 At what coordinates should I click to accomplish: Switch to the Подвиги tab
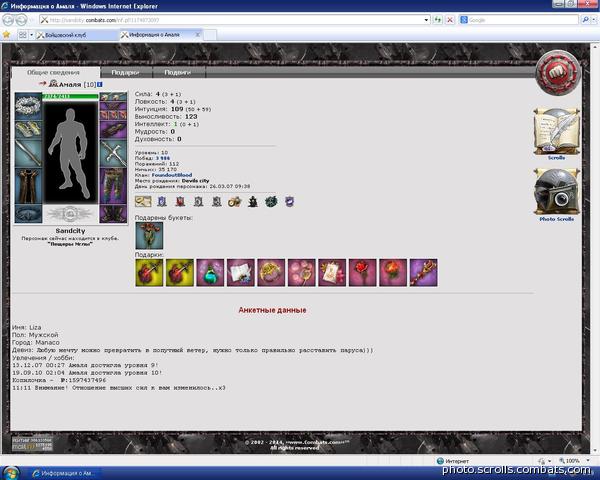click(178, 72)
